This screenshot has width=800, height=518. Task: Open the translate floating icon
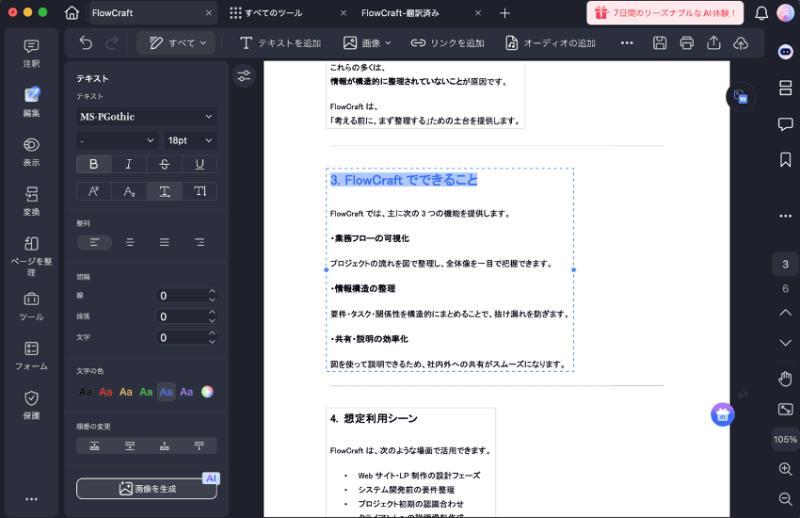pos(740,96)
